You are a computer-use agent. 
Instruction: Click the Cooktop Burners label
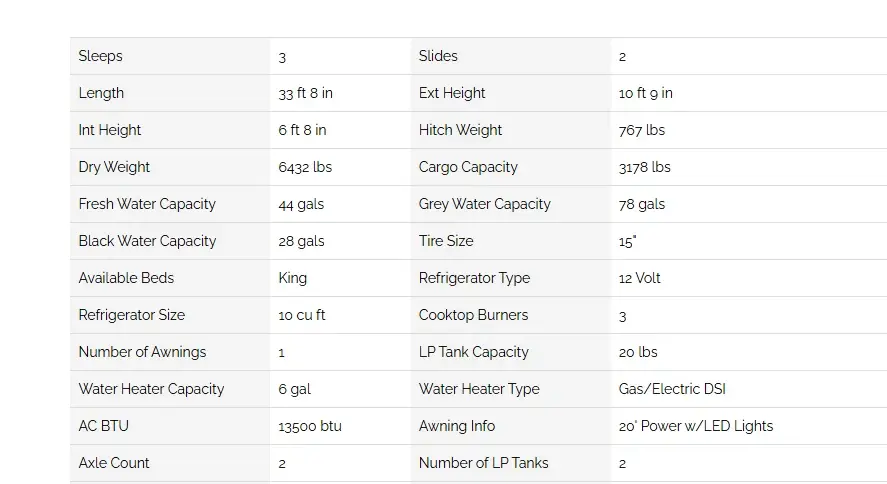click(x=473, y=315)
